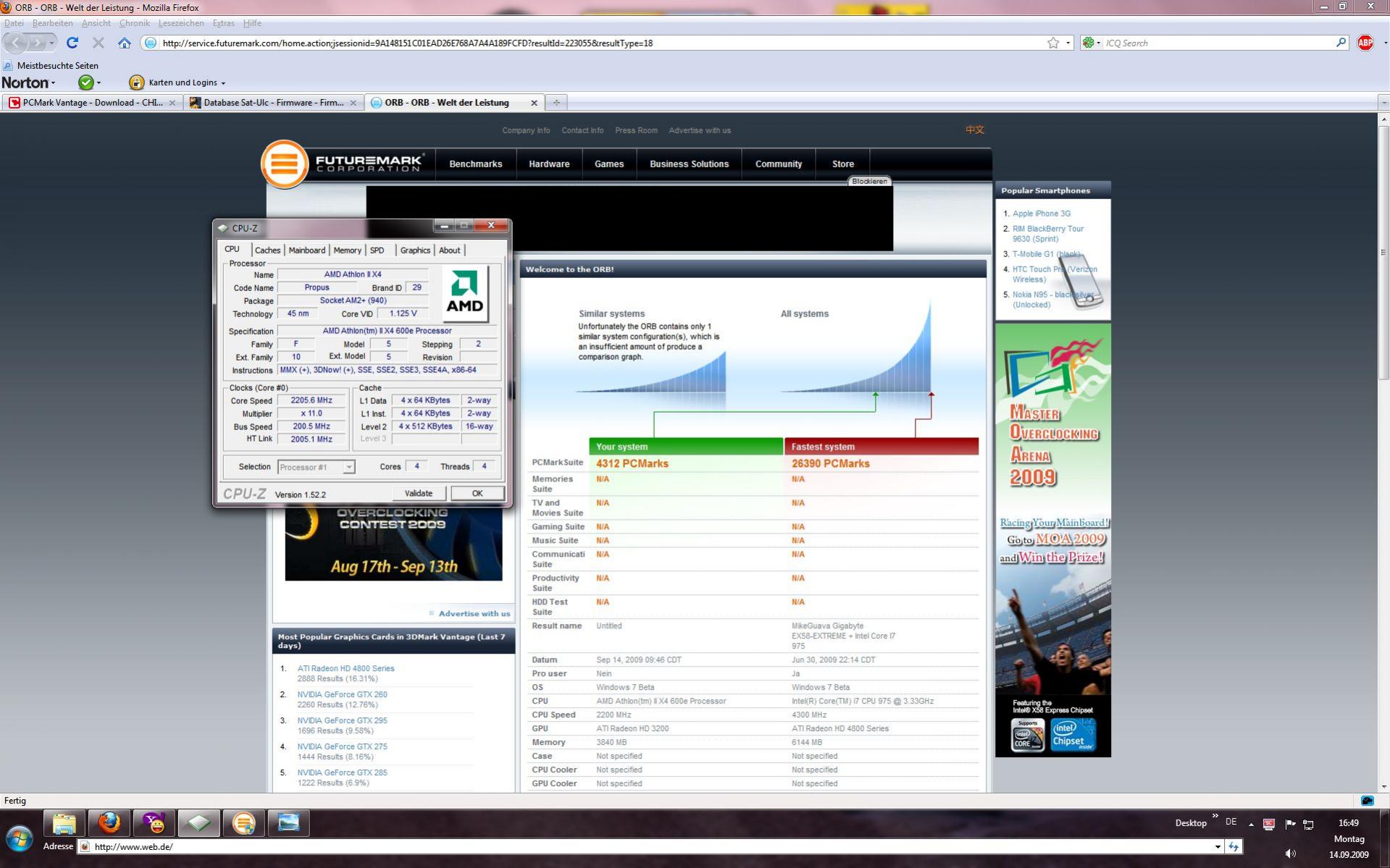The image size is (1390, 868).
Task: Click the Overclocking Contest 2009 banner
Action: pyautogui.click(x=393, y=543)
